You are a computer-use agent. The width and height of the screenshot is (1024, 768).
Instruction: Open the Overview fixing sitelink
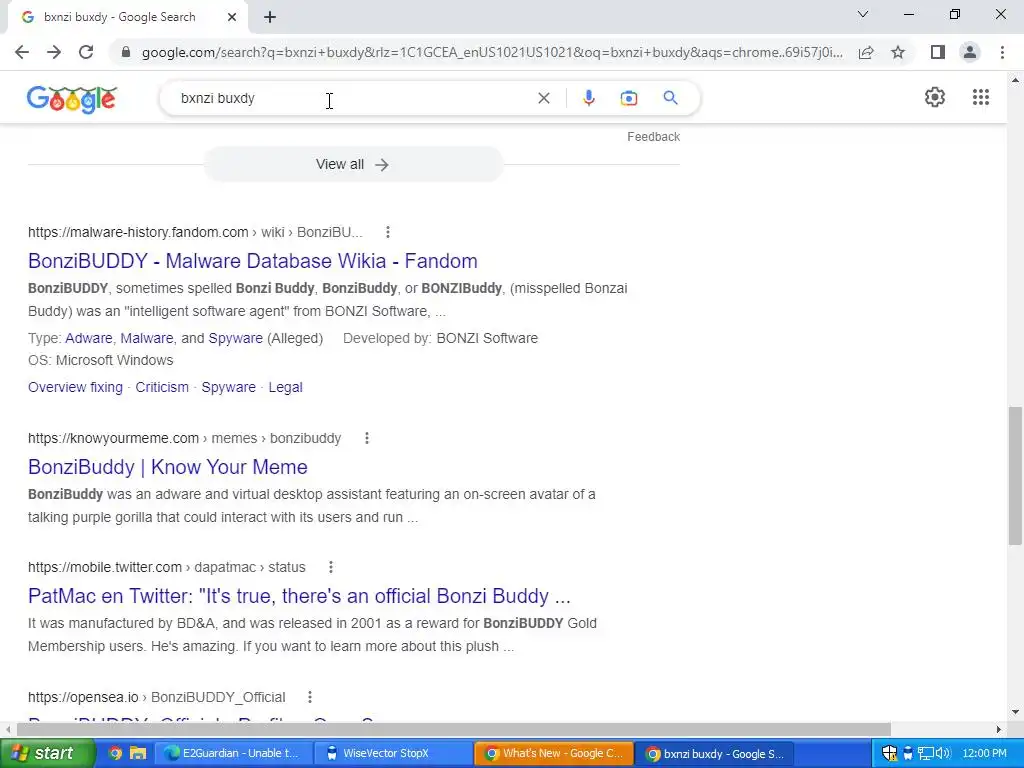click(75, 387)
